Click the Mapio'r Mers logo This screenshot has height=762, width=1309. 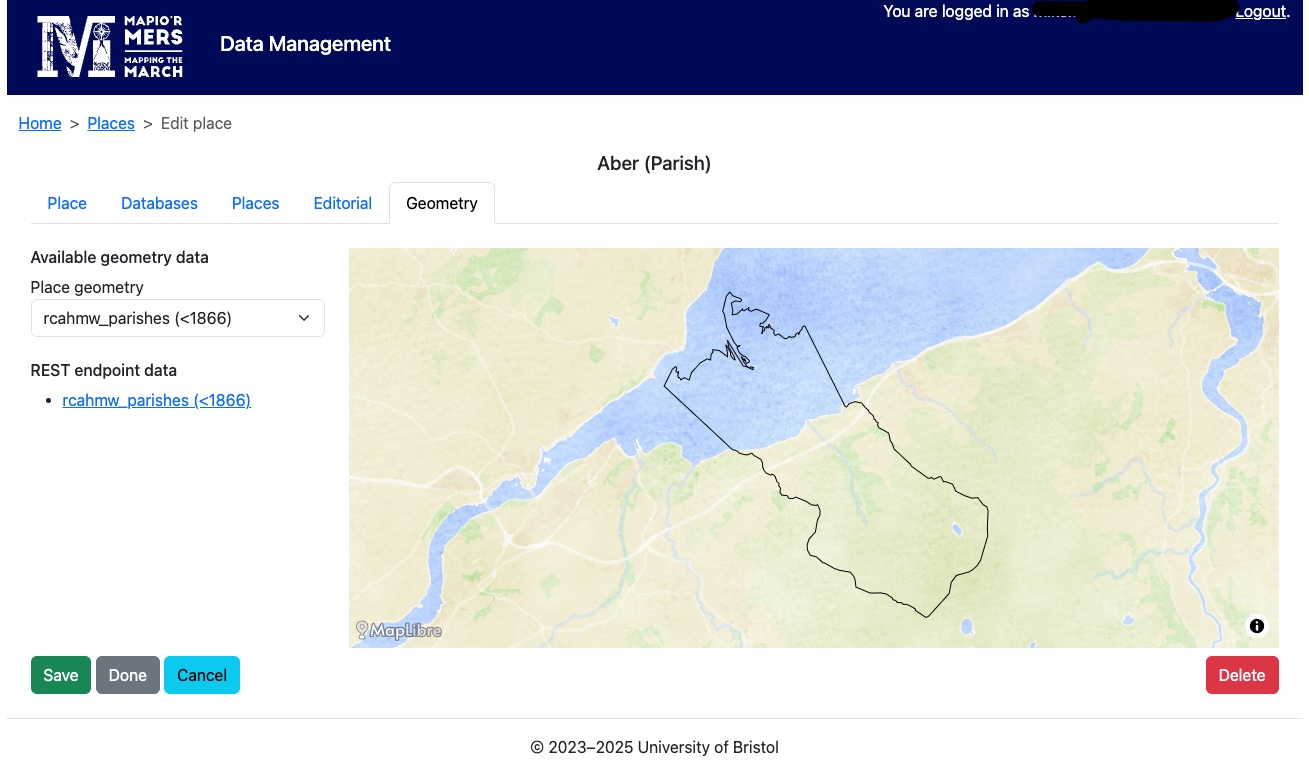click(110, 46)
